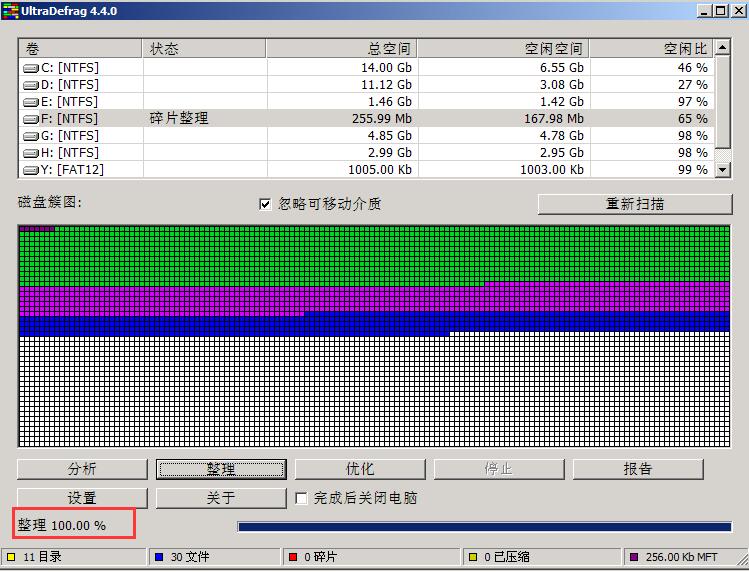This screenshot has width=749, height=572.
Task: Click the UltraDefrag title bar app icon
Action: (10, 11)
